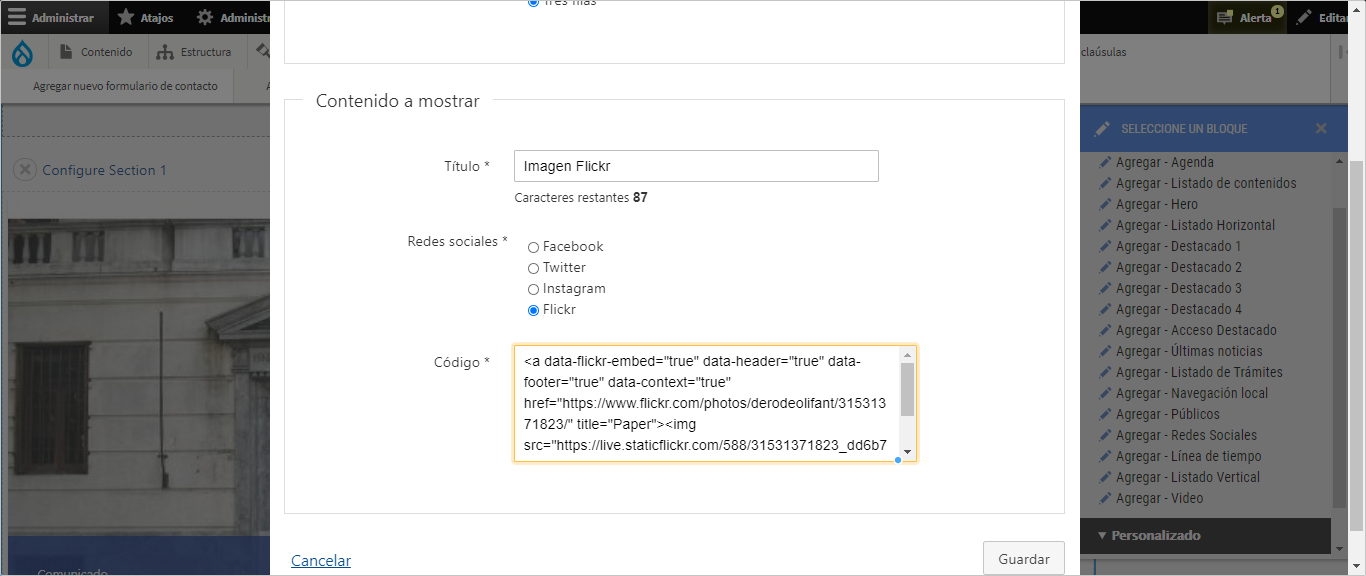1366x576 pixels.
Task: Click the Contenido page icon
Action: point(67,52)
